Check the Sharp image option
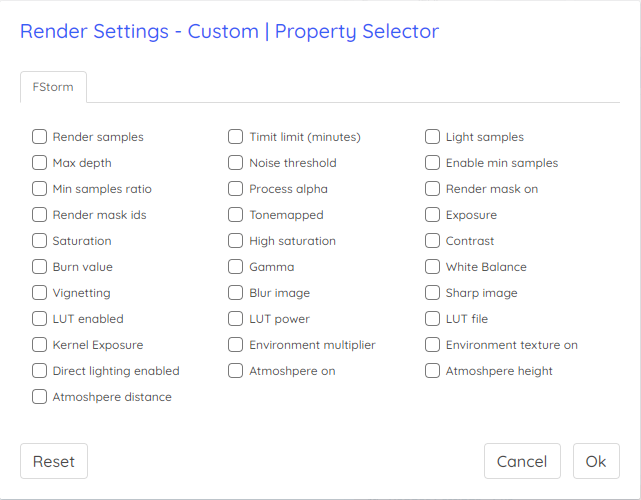 pyautogui.click(x=432, y=293)
